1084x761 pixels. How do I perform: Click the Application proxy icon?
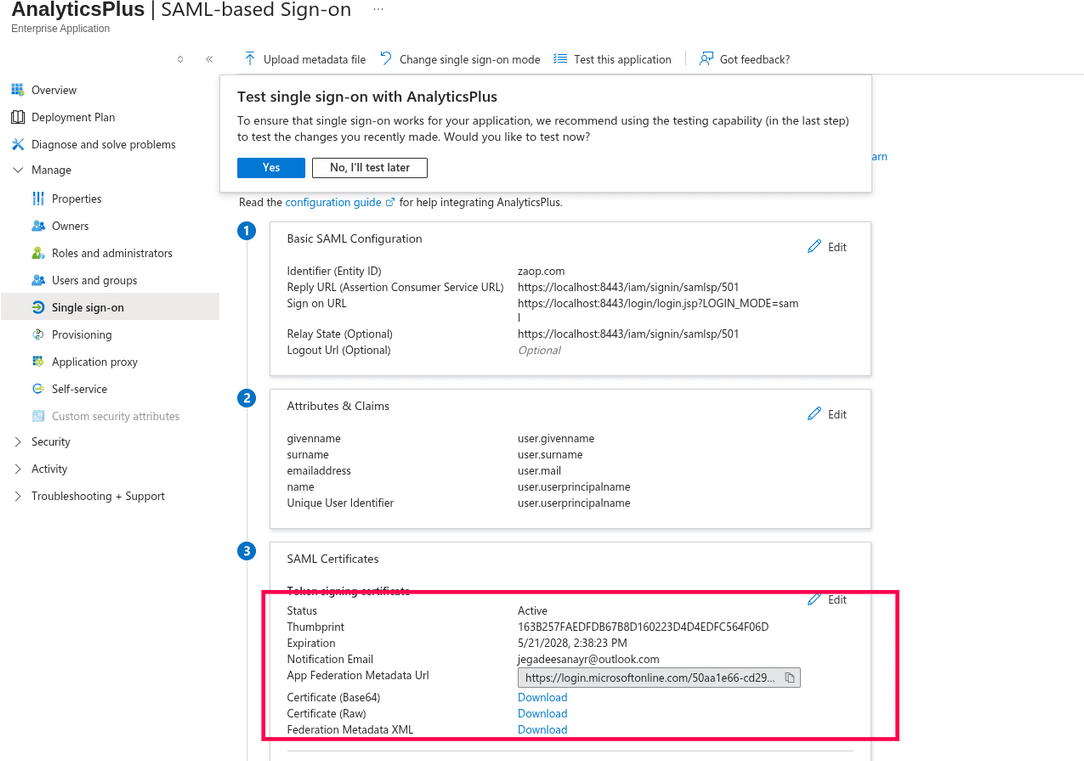(38, 361)
